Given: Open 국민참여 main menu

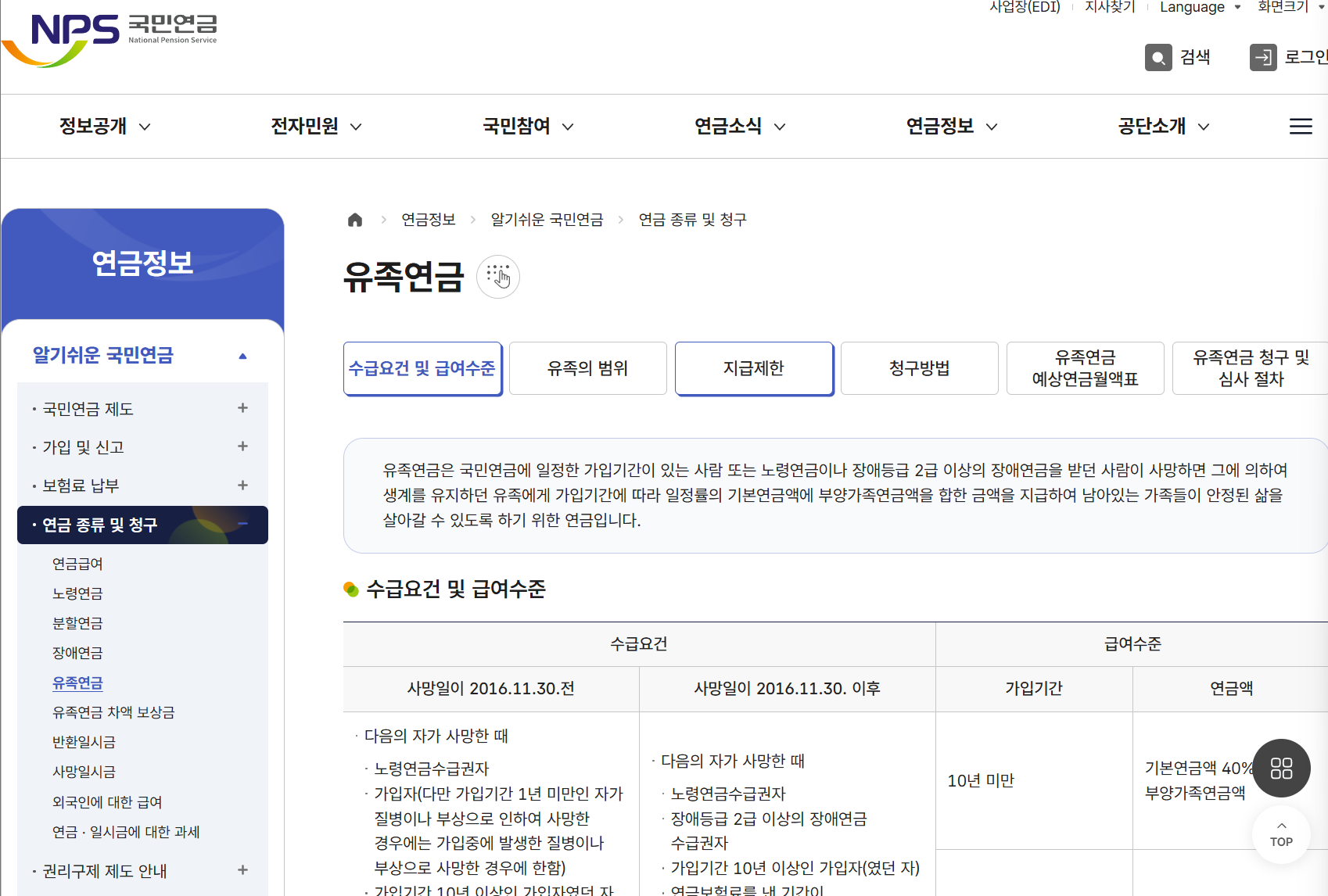Looking at the screenshot, I should (x=528, y=126).
